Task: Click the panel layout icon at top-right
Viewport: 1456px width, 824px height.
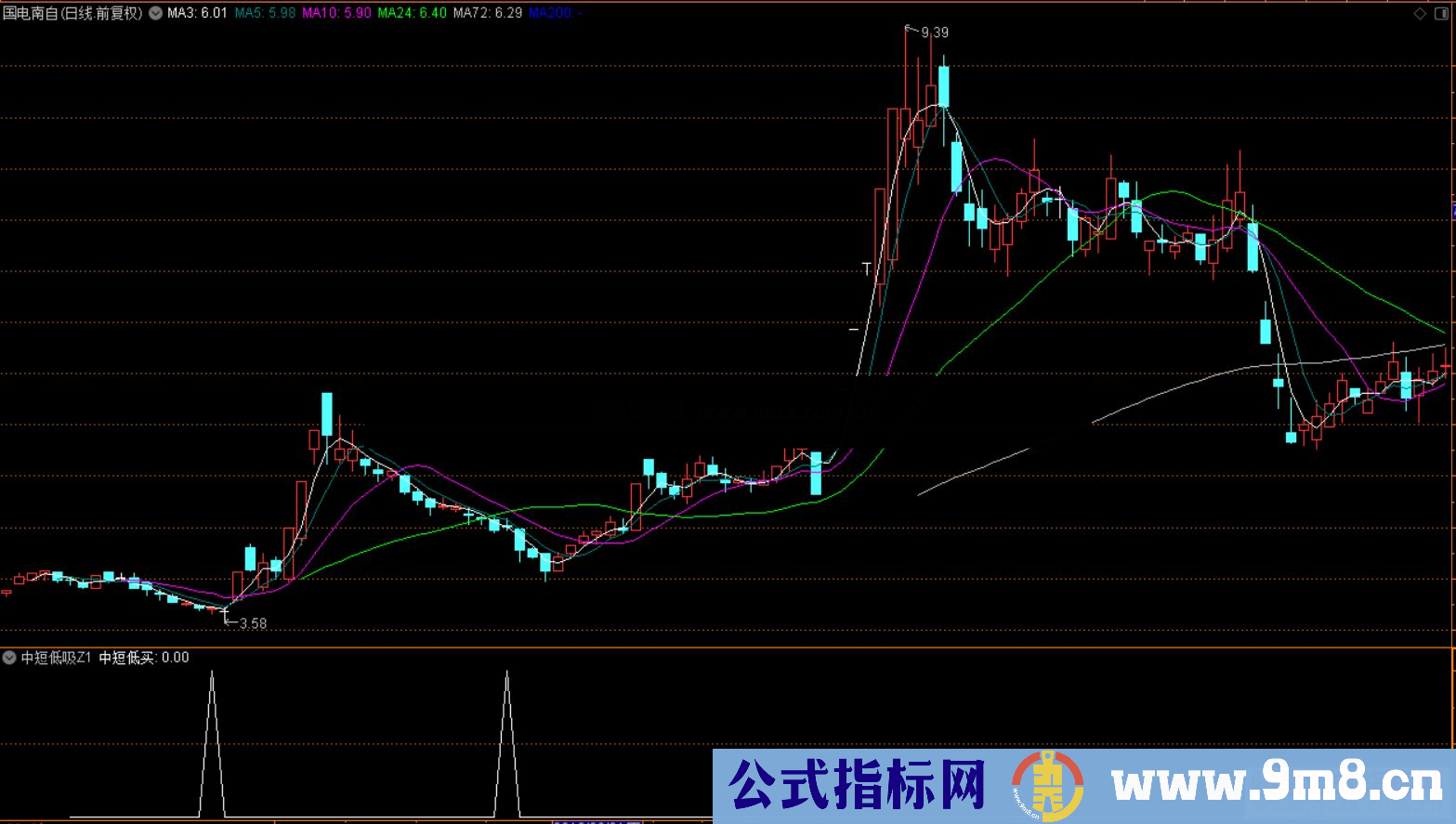Action: click(x=1441, y=13)
